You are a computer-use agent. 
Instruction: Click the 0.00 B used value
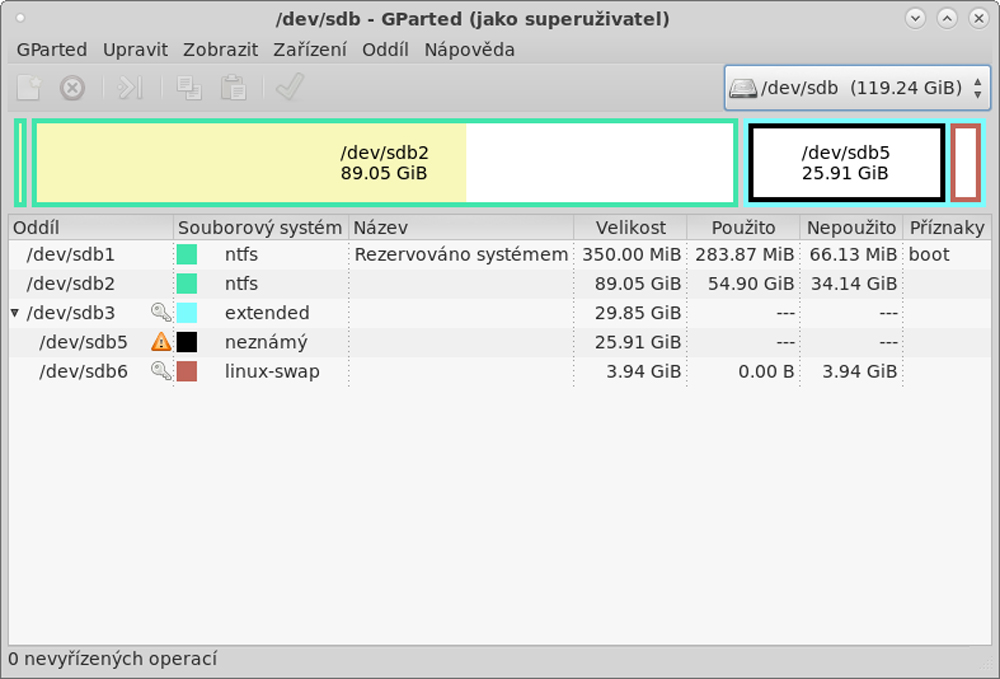click(766, 372)
